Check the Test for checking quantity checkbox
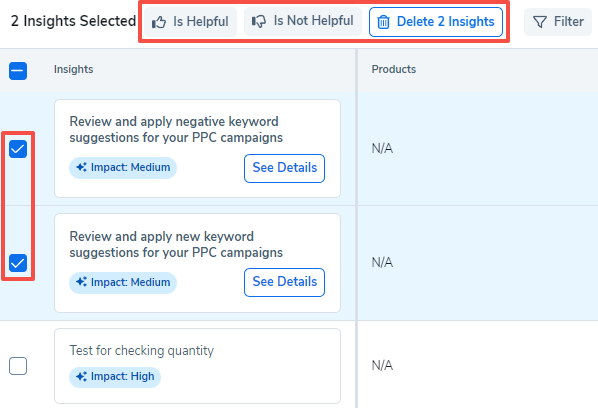The height and width of the screenshot is (408, 598). coord(18,366)
